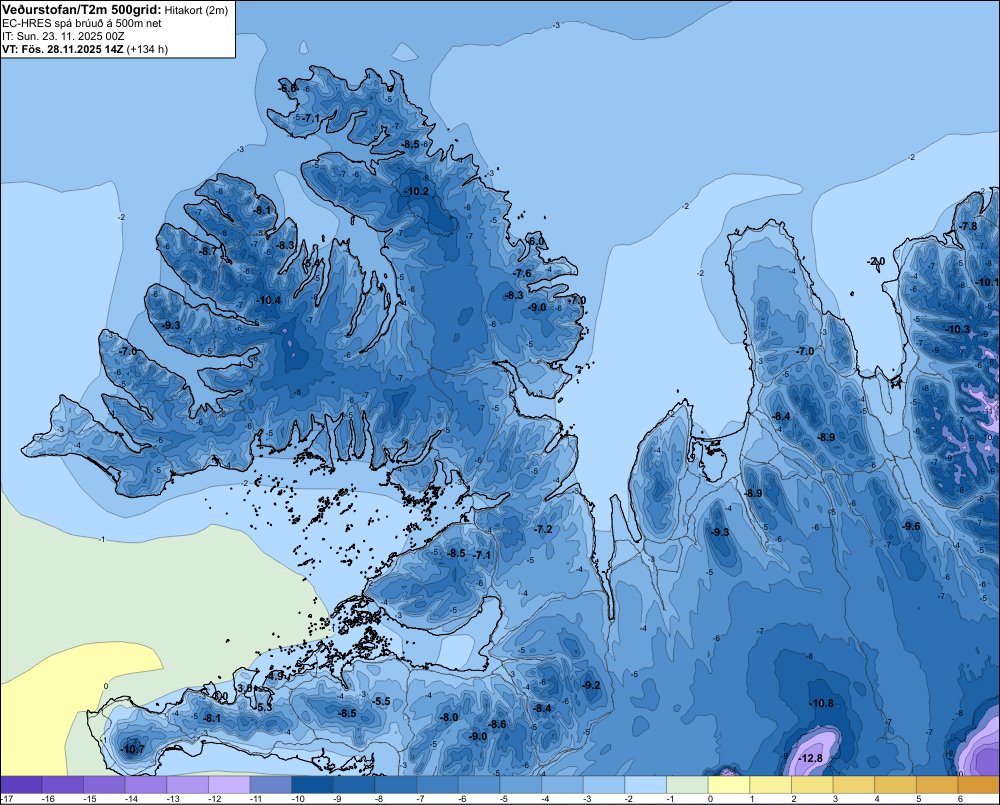Screen dimensions: 1000x805
Task: Click the -10.7 temperature label
Action: (x=132, y=749)
